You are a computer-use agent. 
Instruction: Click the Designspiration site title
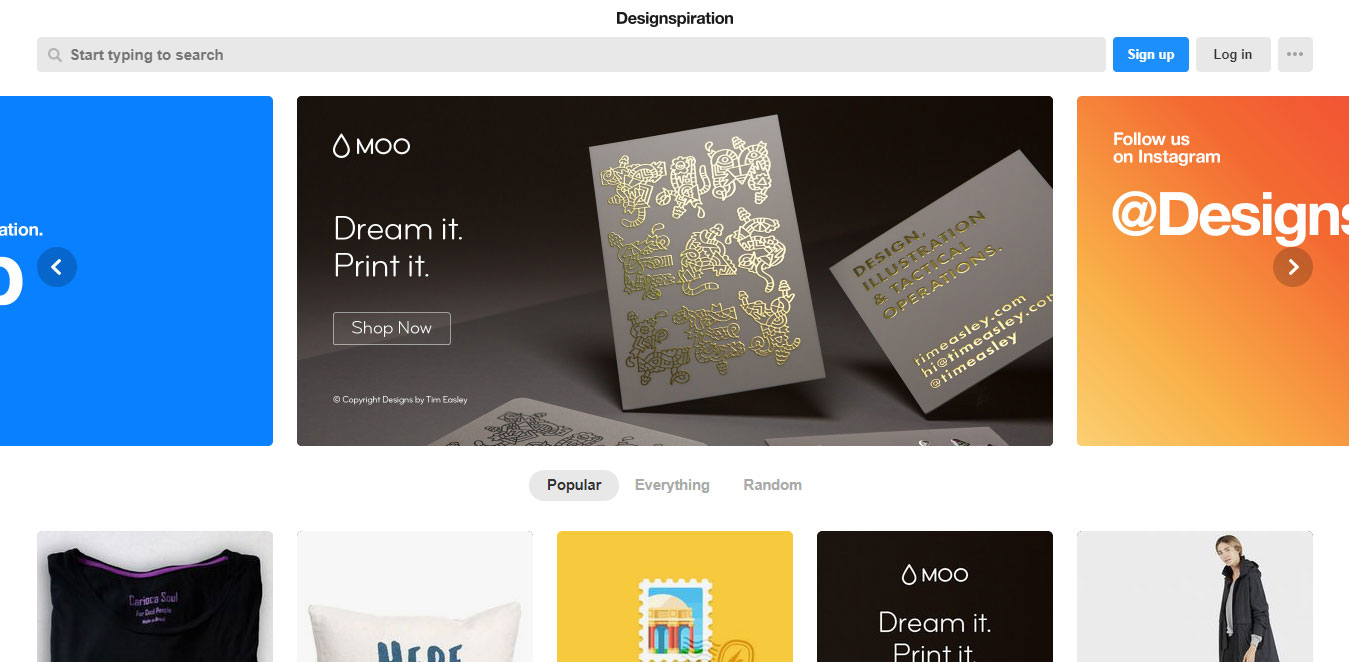coord(675,18)
